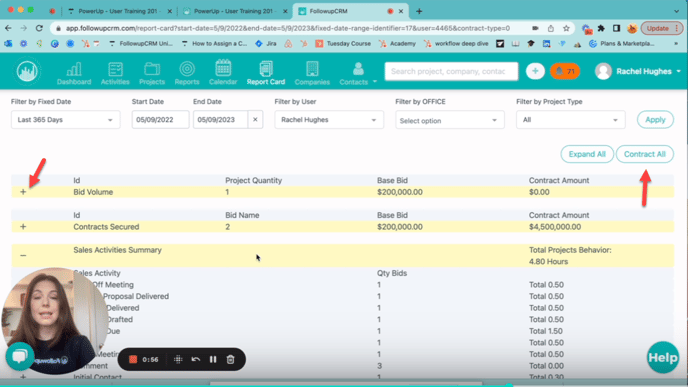Open the Calendar nav icon
This screenshot has width=688, height=387.
pyautogui.click(x=223, y=73)
